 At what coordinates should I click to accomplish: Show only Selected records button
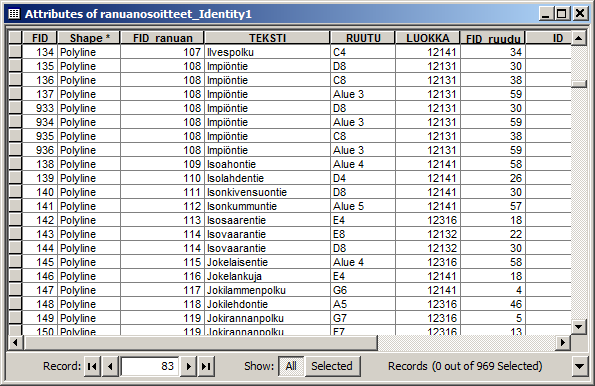[x=332, y=366]
